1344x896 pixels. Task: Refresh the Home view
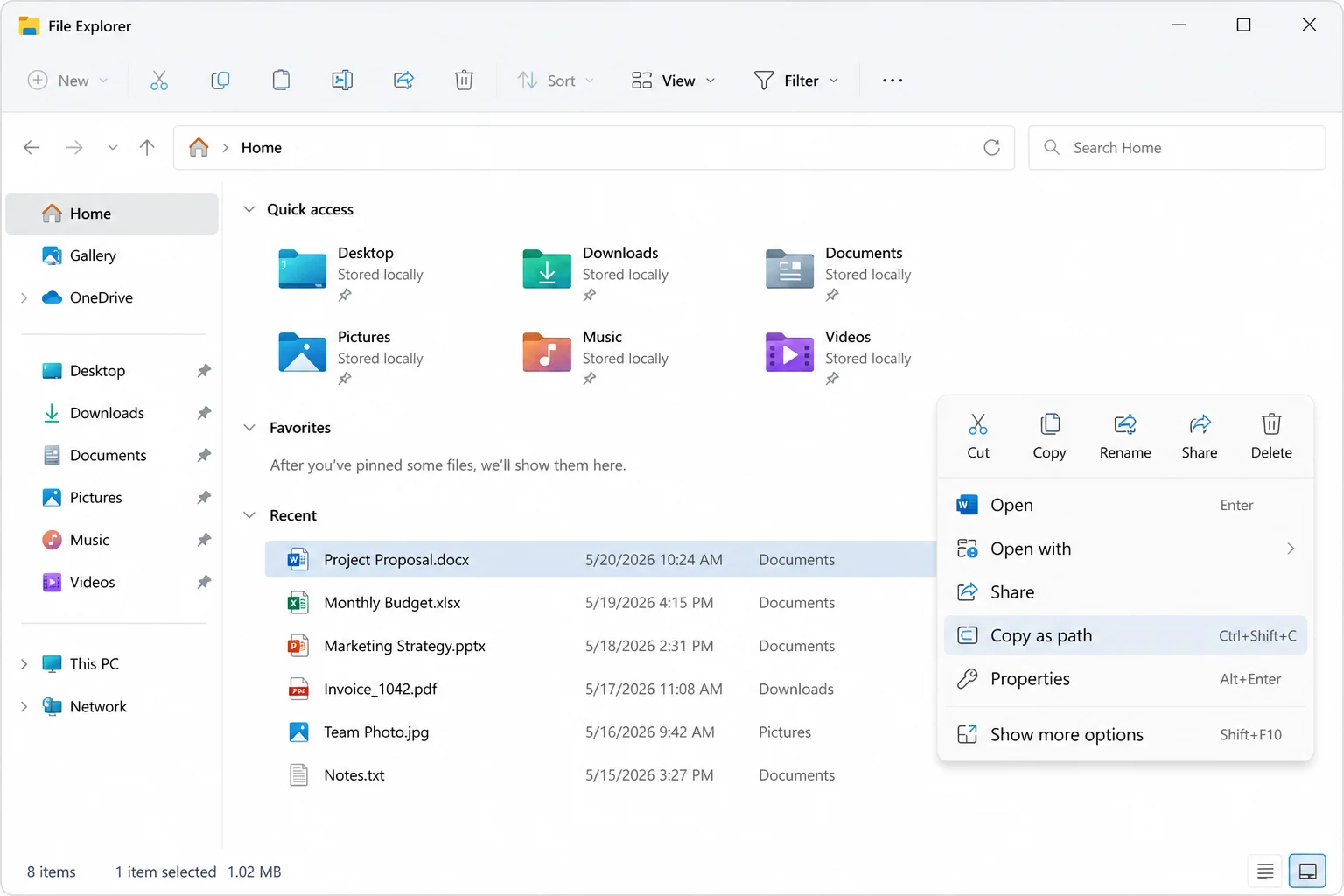click(991, 147)
